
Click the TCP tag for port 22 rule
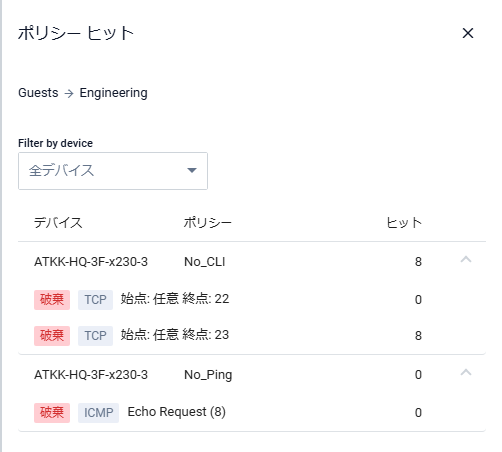tap(95, 300)
